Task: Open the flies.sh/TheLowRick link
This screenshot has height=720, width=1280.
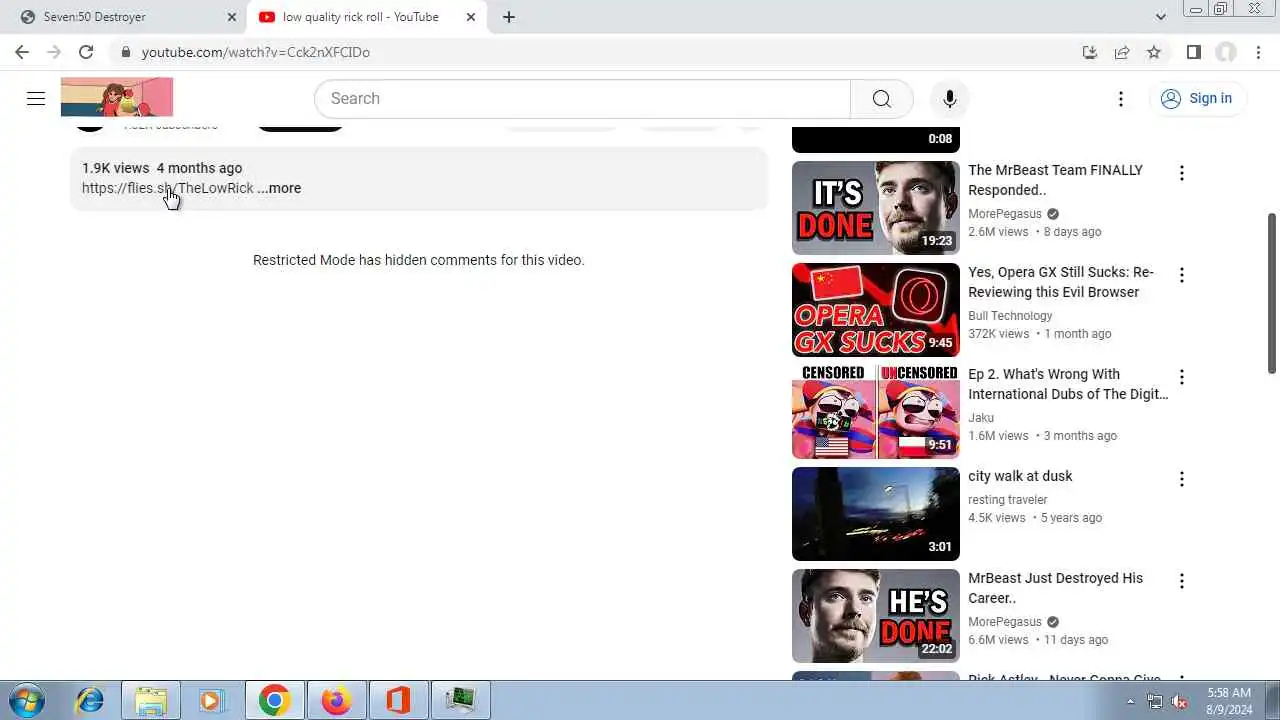Action: [x=168, y=188]
